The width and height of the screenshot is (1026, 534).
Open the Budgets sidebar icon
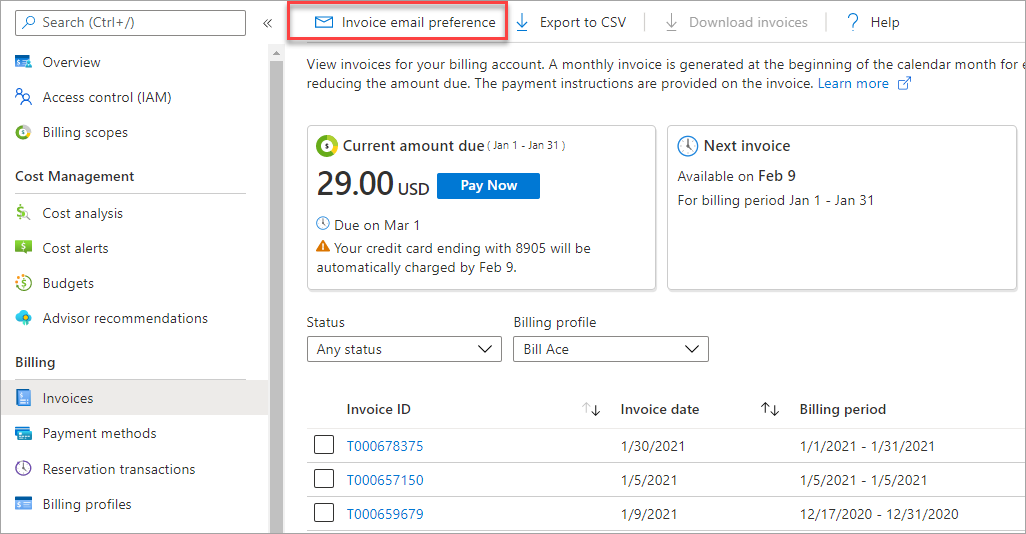(x=24, y=283)
